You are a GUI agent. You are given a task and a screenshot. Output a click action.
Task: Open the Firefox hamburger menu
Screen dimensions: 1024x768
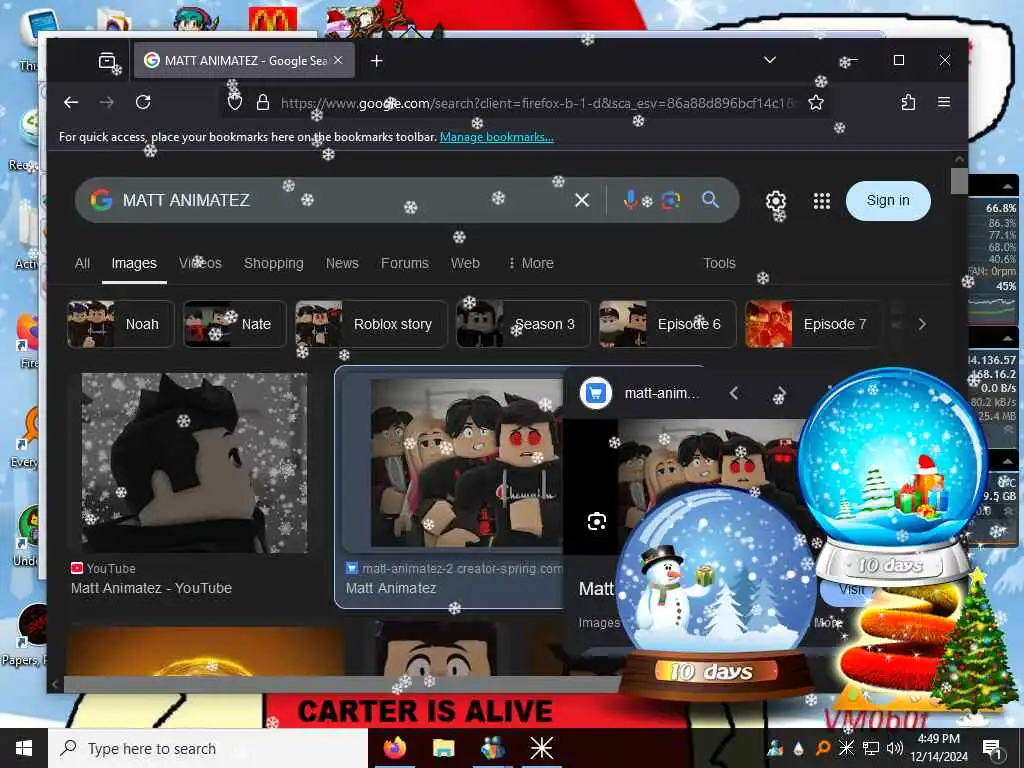944,102
